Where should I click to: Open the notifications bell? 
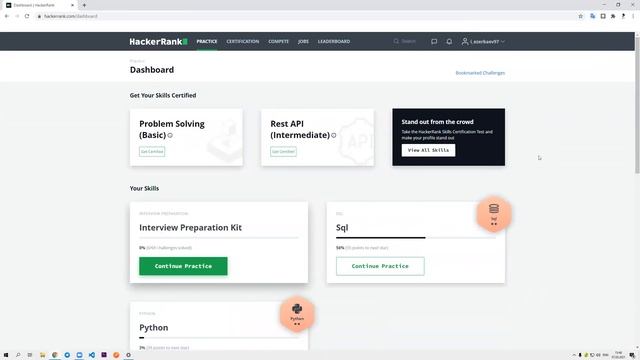(449, 41)
